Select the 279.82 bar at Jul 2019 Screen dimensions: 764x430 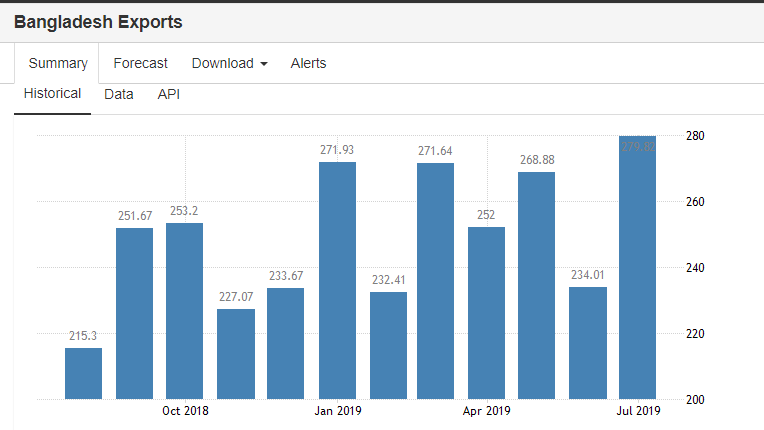637,267
